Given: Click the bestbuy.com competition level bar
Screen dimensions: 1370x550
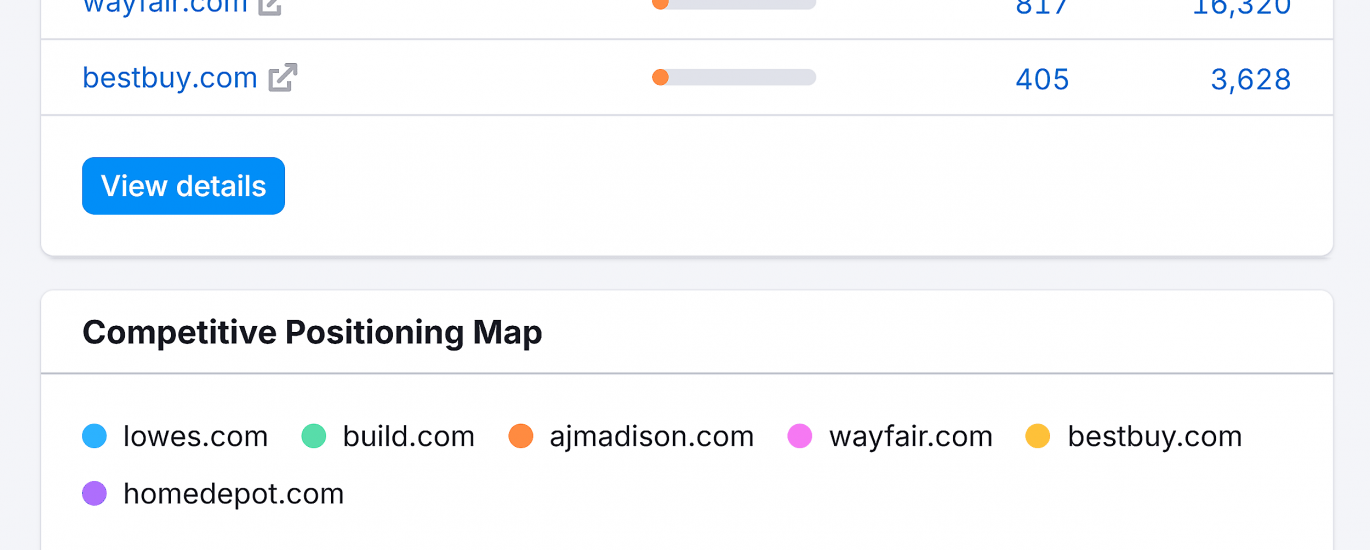Looking at the screenshot, I should [x=734, y=77].
